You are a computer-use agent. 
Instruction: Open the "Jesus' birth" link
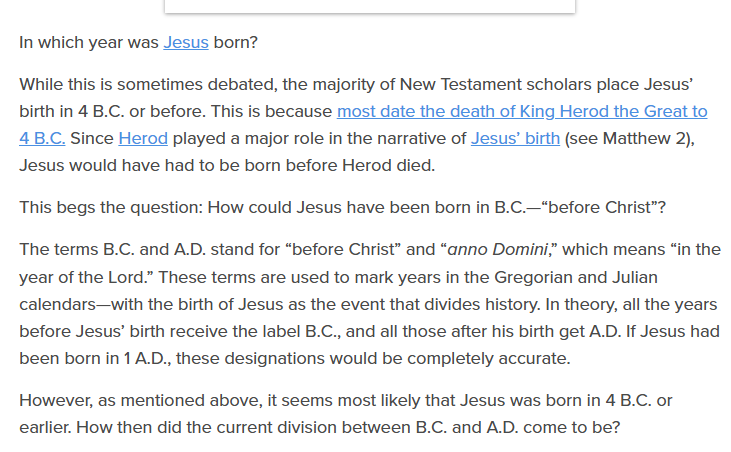coord(515,138)
